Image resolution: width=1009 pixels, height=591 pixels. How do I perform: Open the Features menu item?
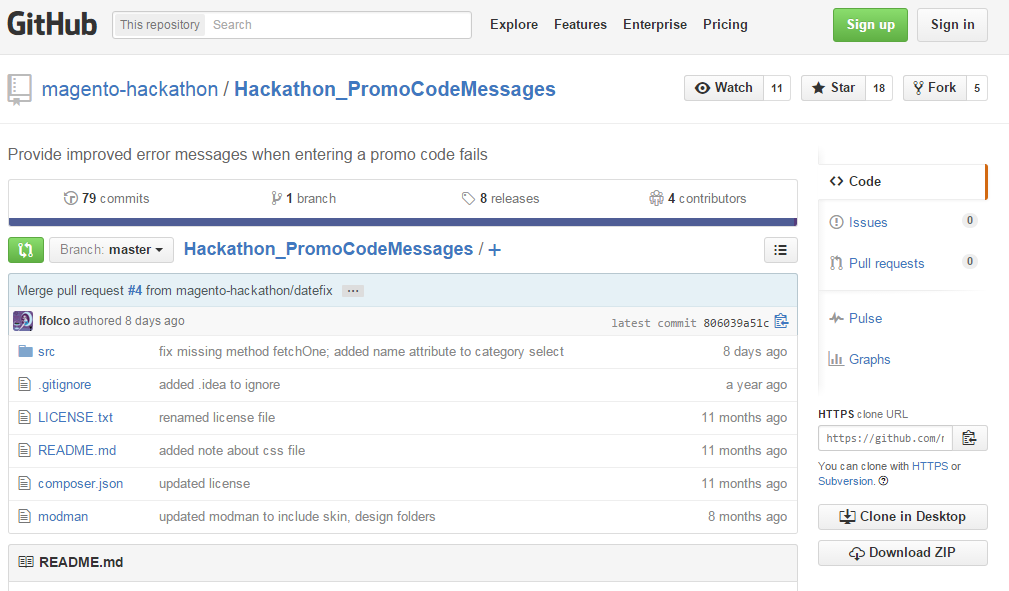point(580,24)
